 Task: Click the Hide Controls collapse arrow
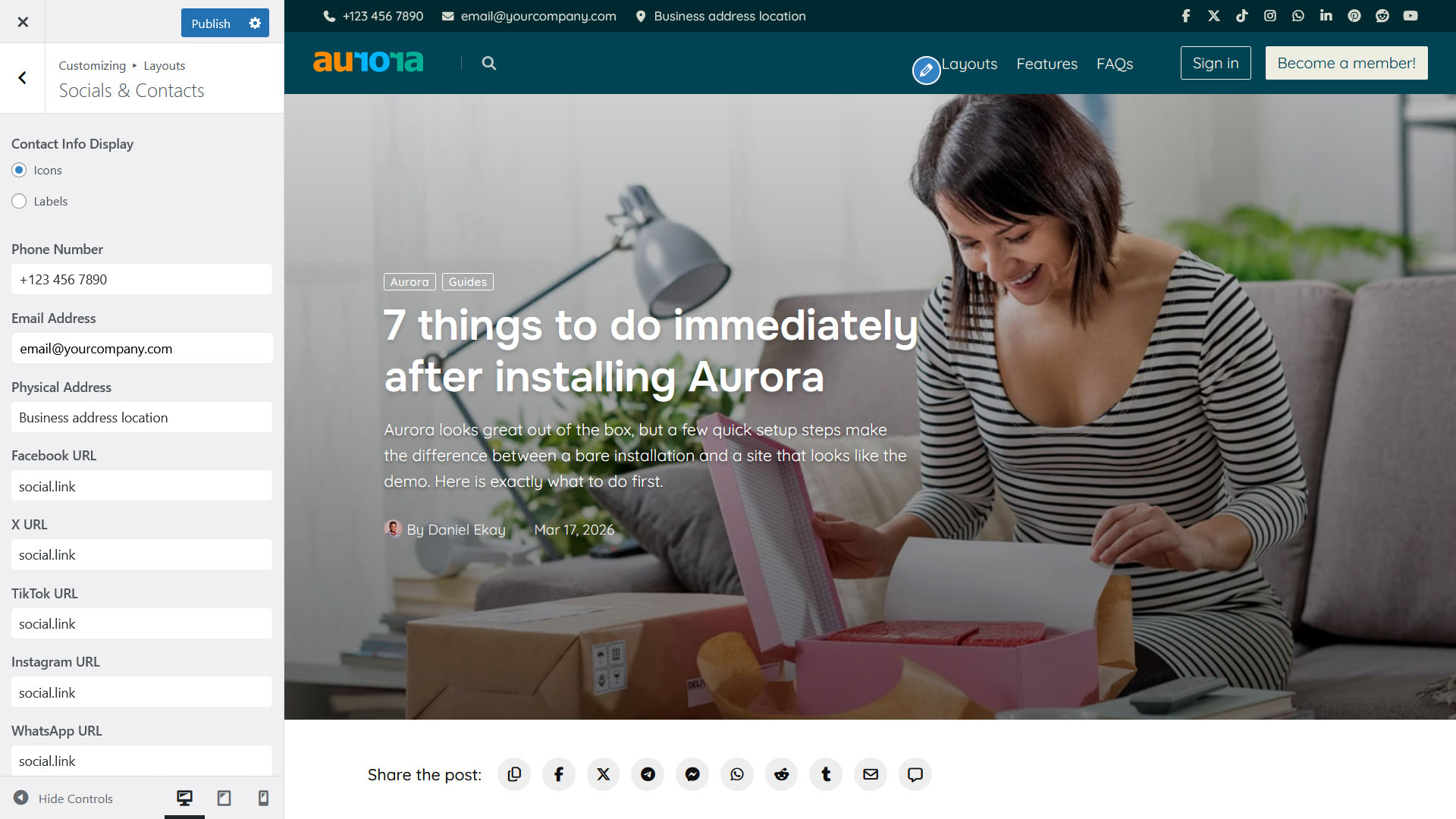(21, 798)
